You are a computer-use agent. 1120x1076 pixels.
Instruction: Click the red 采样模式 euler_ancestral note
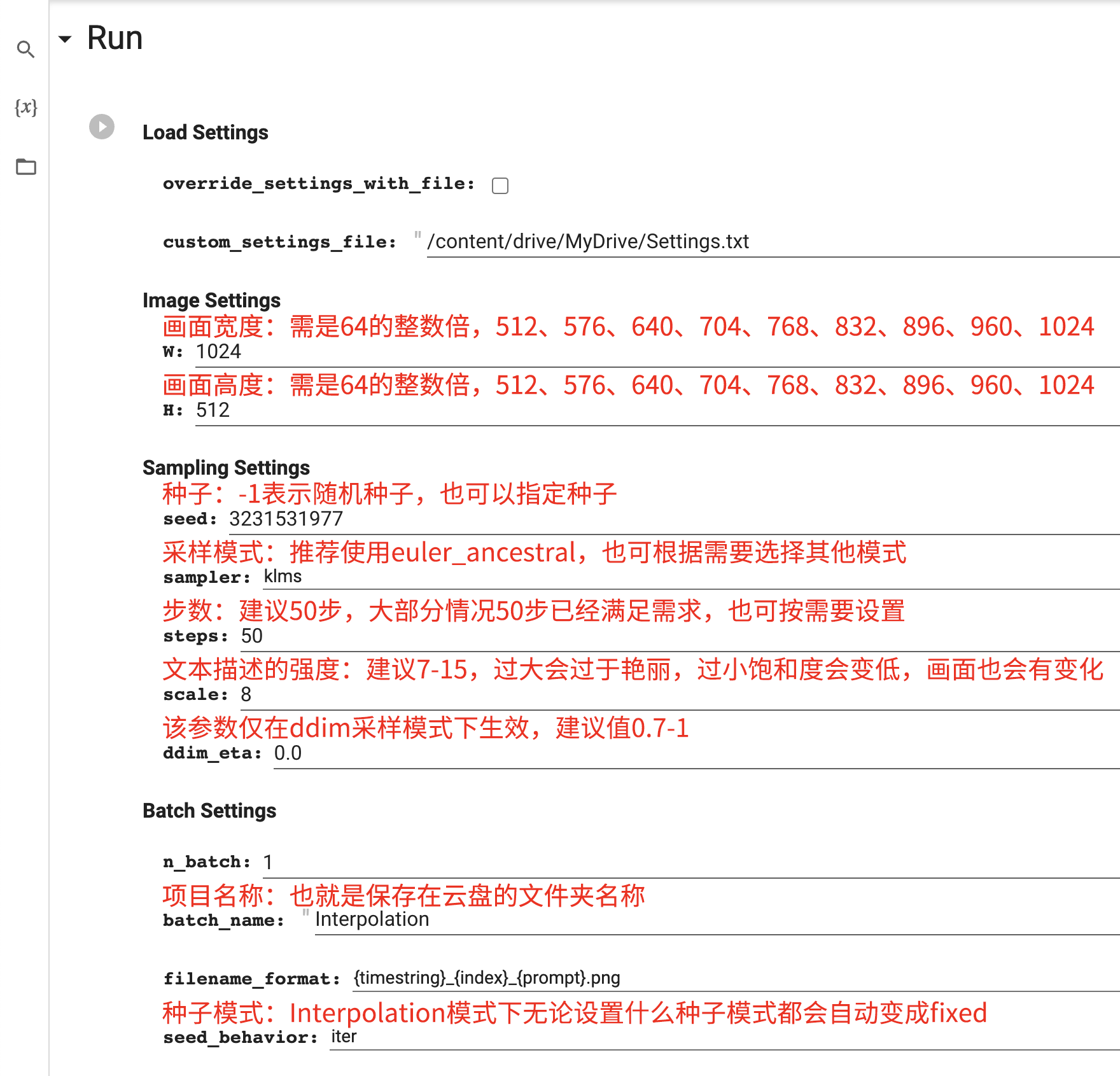tap(534, 552)
